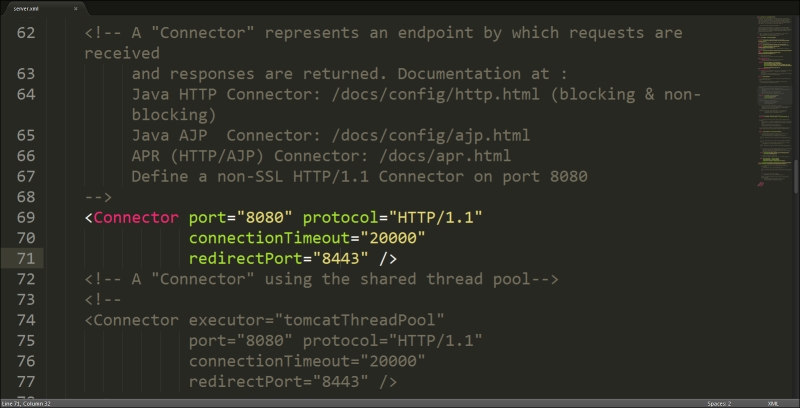Click the tomcatThreadPool executor value
800x408 pixels.
pos(359,320)
